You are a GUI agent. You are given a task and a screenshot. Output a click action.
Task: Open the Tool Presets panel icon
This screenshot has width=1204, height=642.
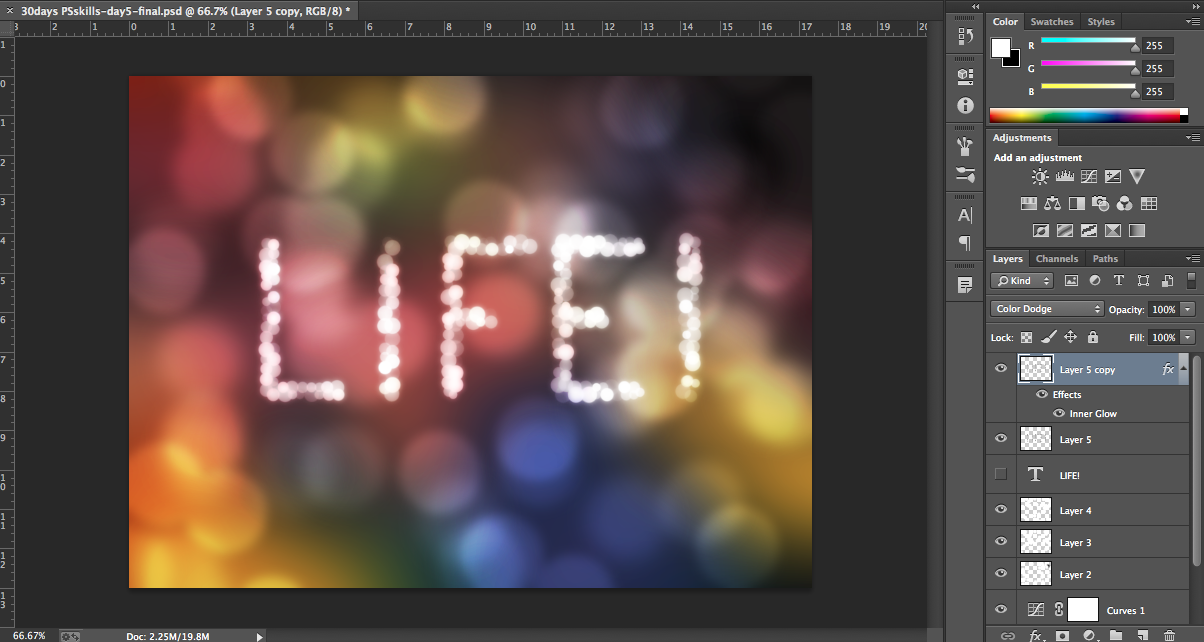pyautogui.click(x=965, y=175)
